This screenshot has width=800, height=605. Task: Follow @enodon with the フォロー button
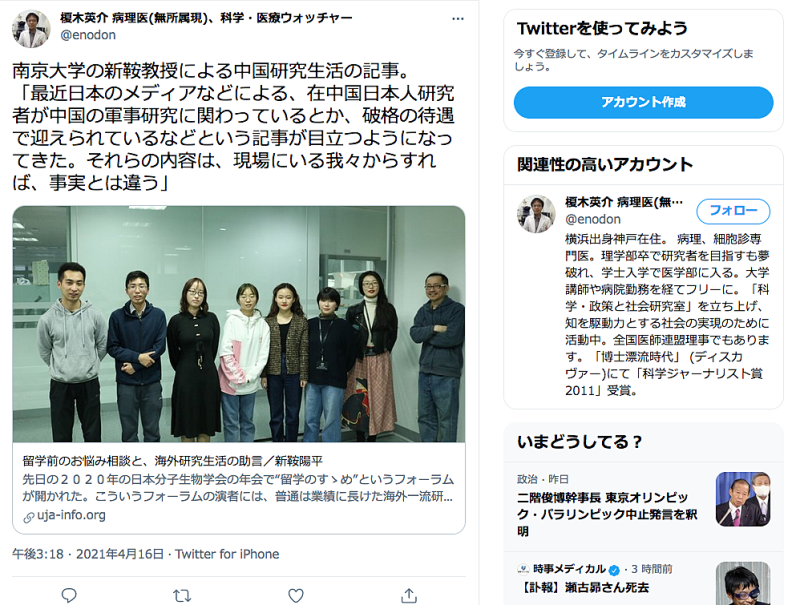point(733,211)
